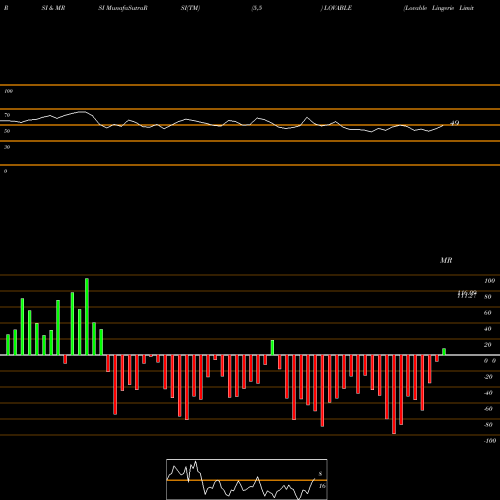The image size is (500, 500).
Task: Select the deepest red bar near -100
Action: [x=394, y=394]
